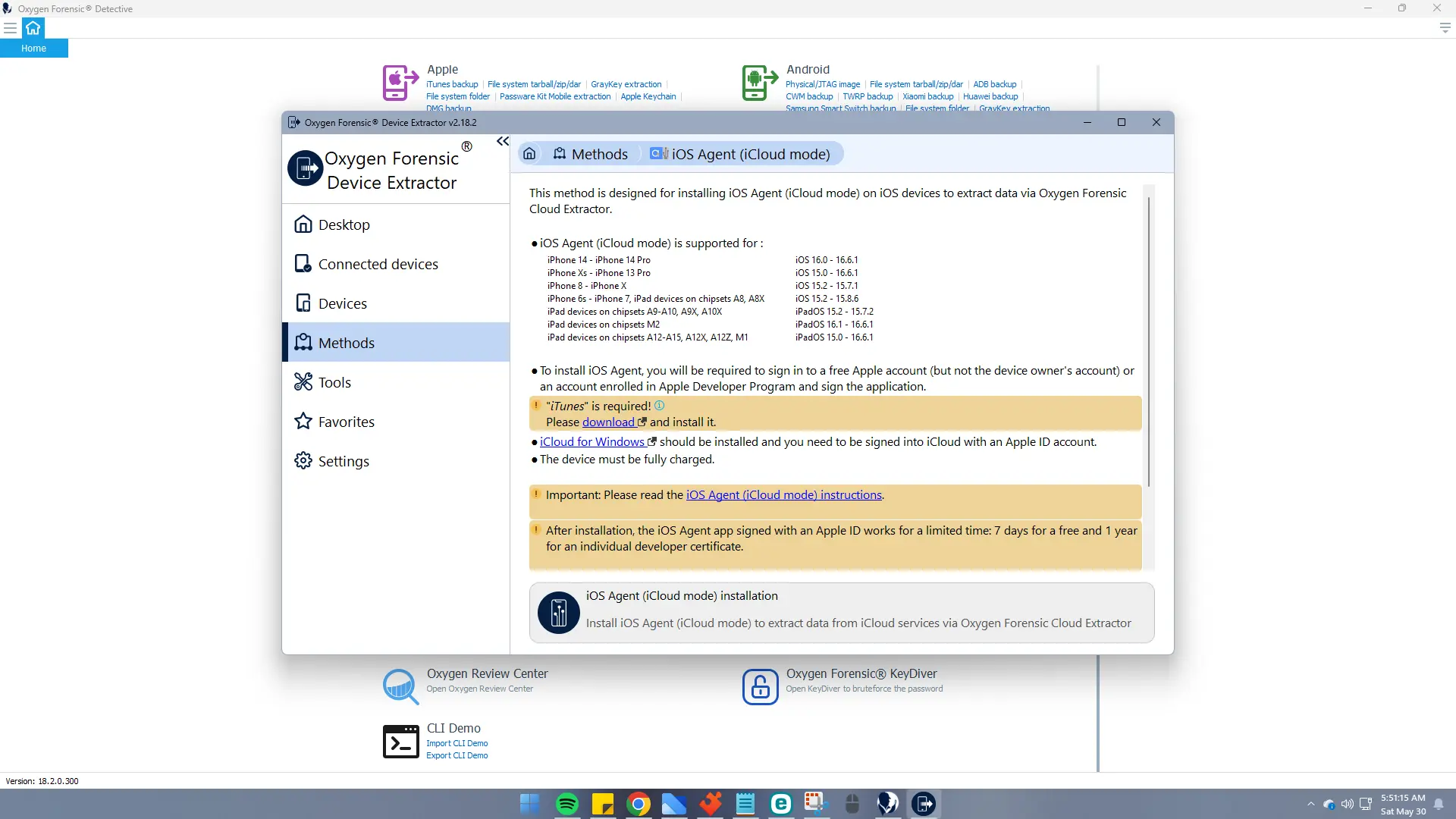Click the "iPad devices on chipsets M2" row
1456x819 pixels.
coord(604,325)
